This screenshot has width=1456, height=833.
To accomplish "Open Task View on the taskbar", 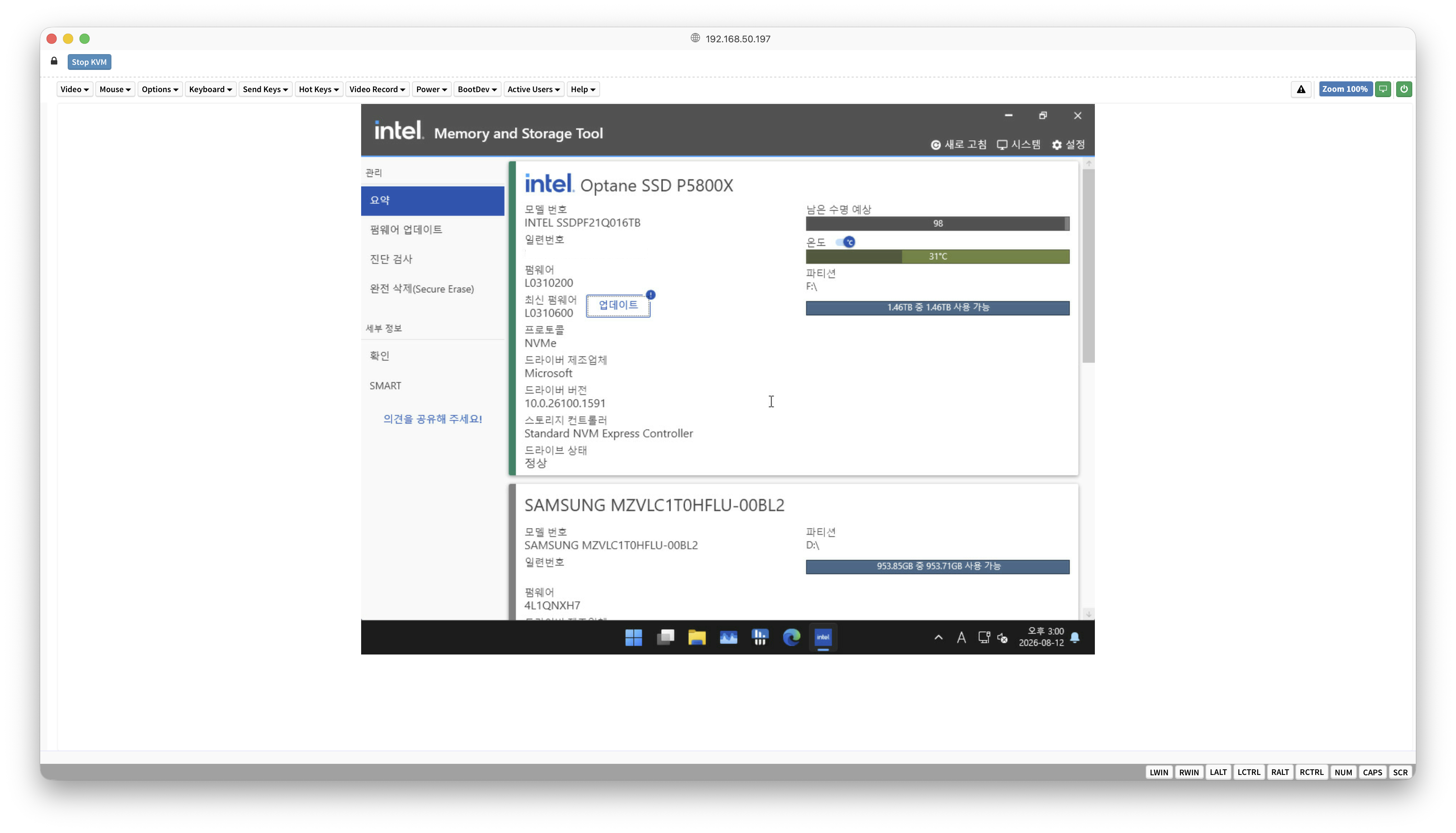I will tap(665, 637).
